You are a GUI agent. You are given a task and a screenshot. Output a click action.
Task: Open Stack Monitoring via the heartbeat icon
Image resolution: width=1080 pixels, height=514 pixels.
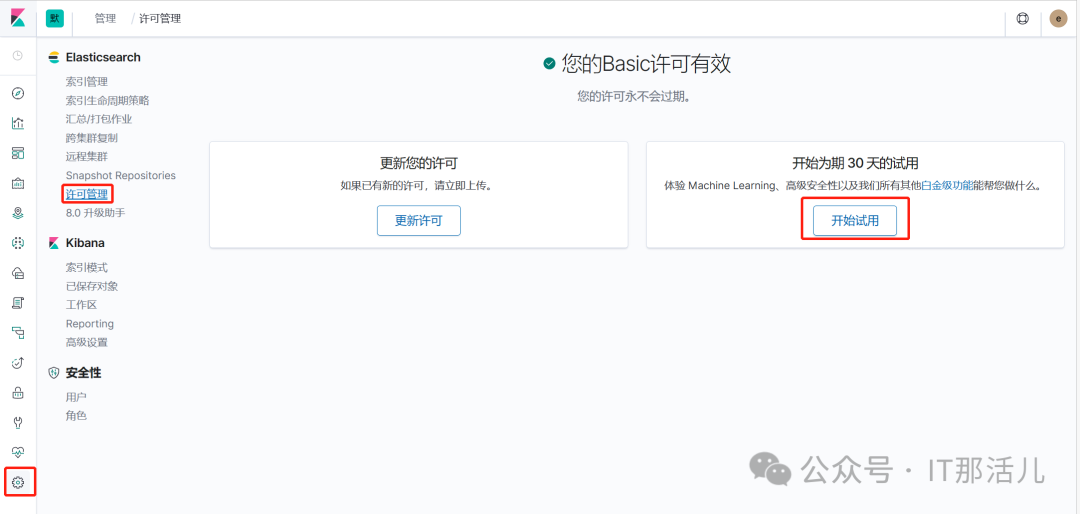pyautogui.click(x=18, y=452)
